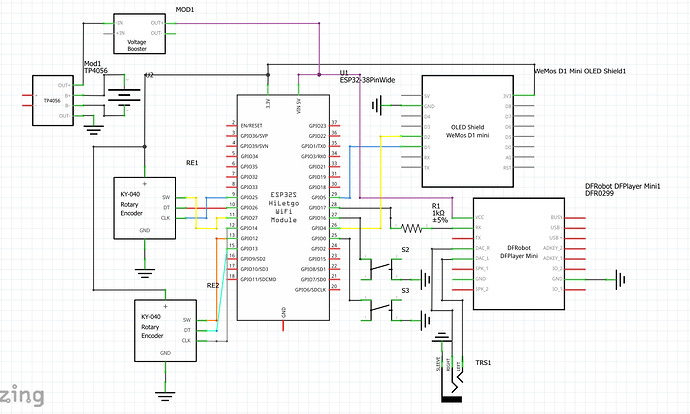Click the GPIO5 pin label on ESP32

click(319, 198)
